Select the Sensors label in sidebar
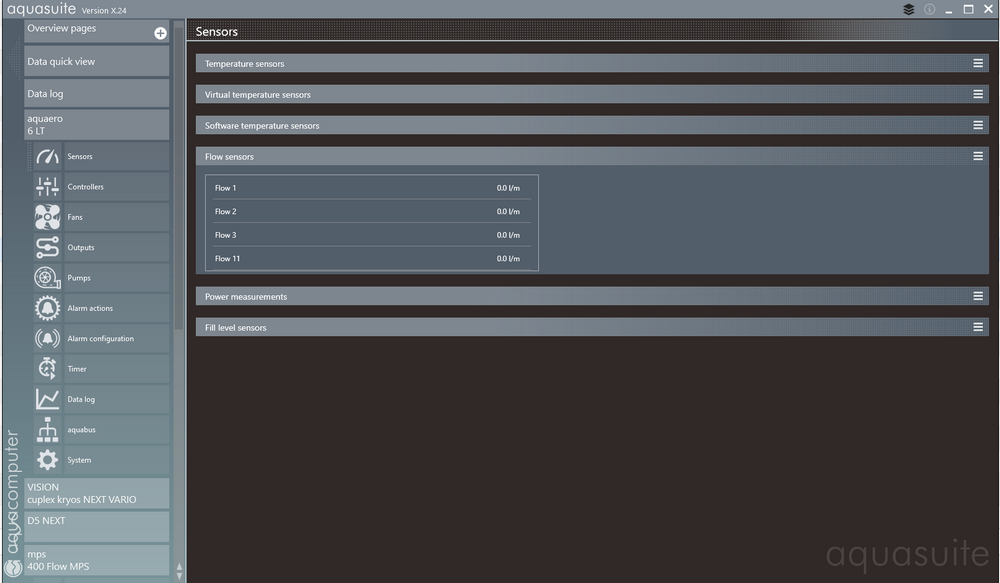 [80, 156]
